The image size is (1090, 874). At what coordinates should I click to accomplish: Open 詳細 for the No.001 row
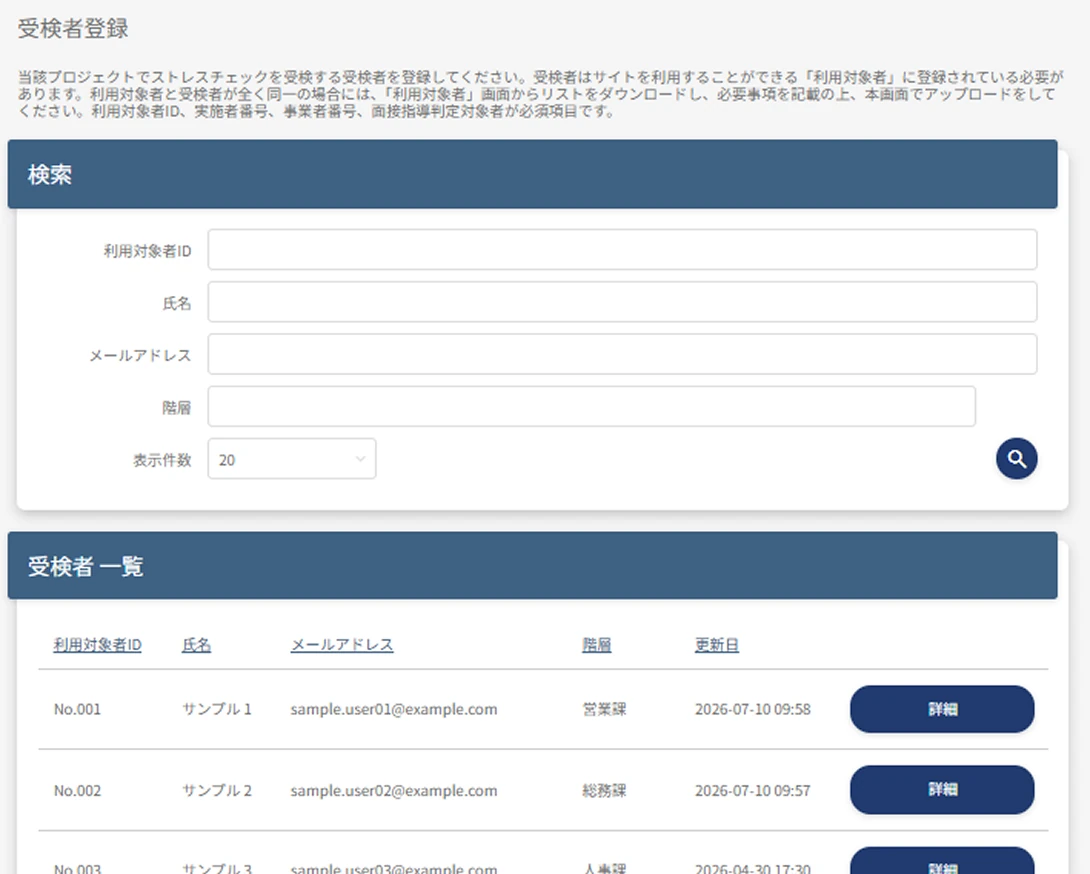[942, 709]
